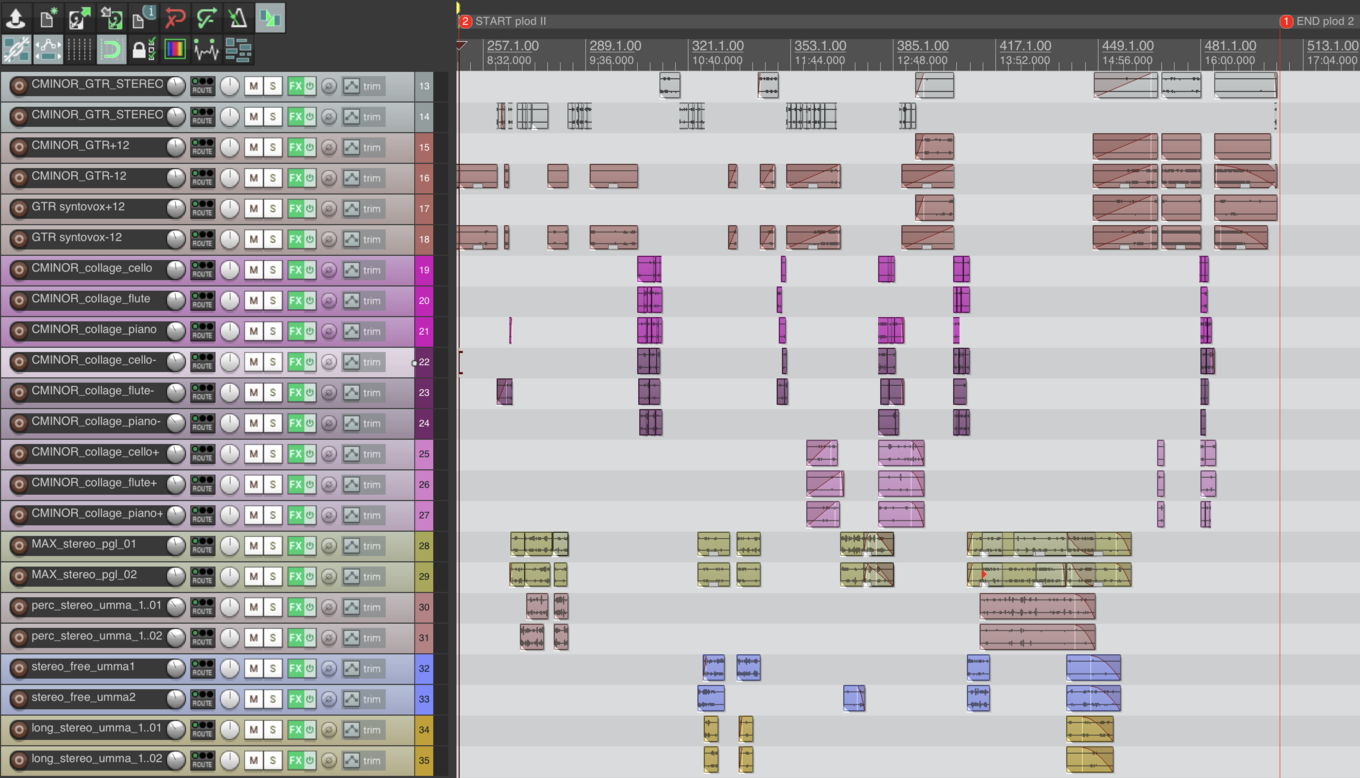Open envelope trim menu on long_stereo_umma_1..01
The image size is (1360, 778).
(x=351, y=730)
